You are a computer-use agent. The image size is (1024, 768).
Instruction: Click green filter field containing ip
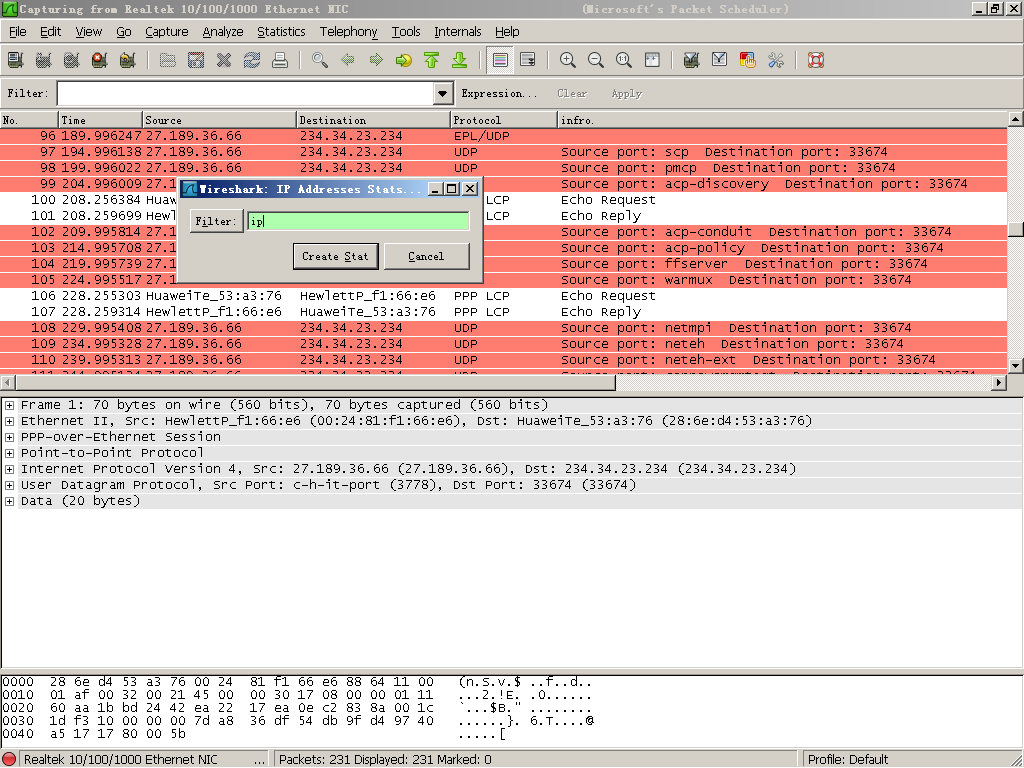click(x=358, y=221)
